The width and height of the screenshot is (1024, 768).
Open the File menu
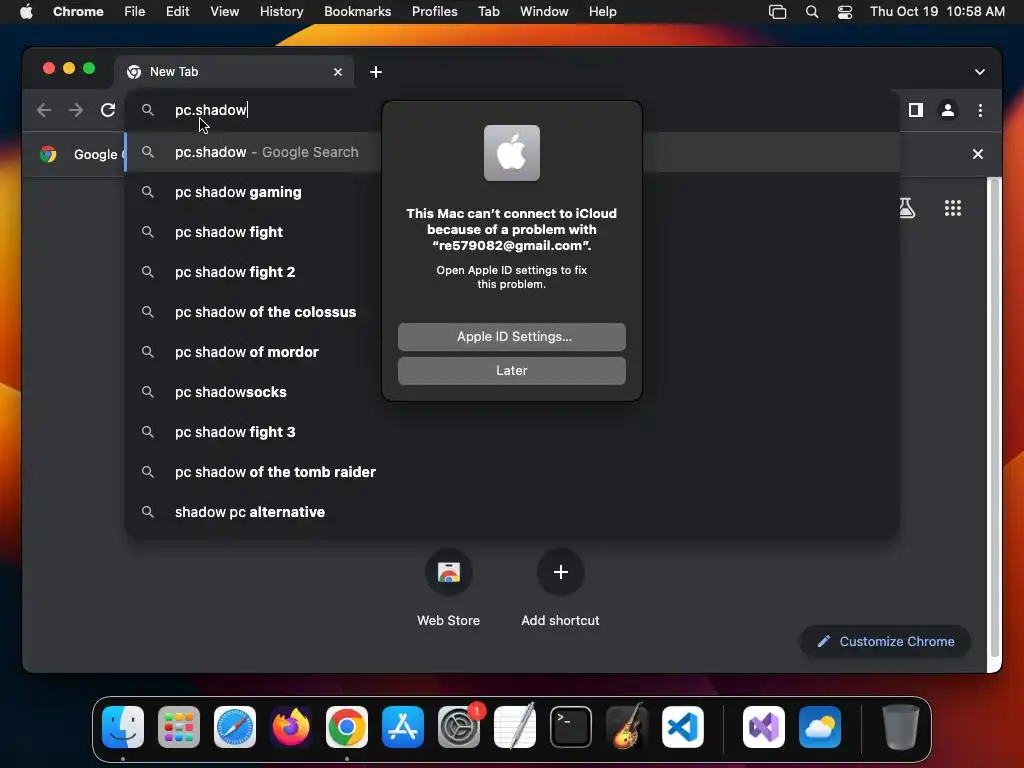pos(135,12)
